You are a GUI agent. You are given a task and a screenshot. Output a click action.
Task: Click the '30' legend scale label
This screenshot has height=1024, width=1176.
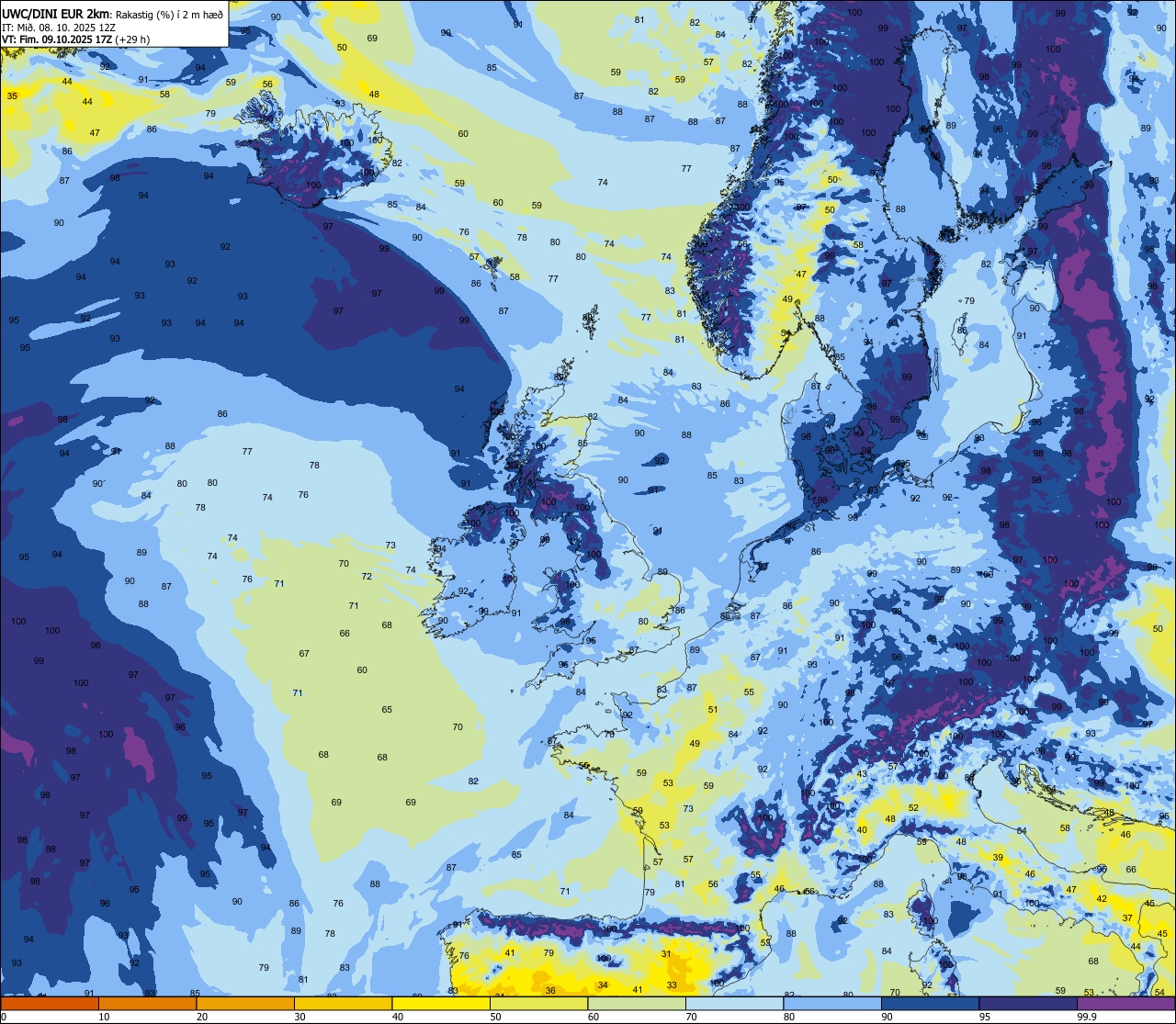300,1017
